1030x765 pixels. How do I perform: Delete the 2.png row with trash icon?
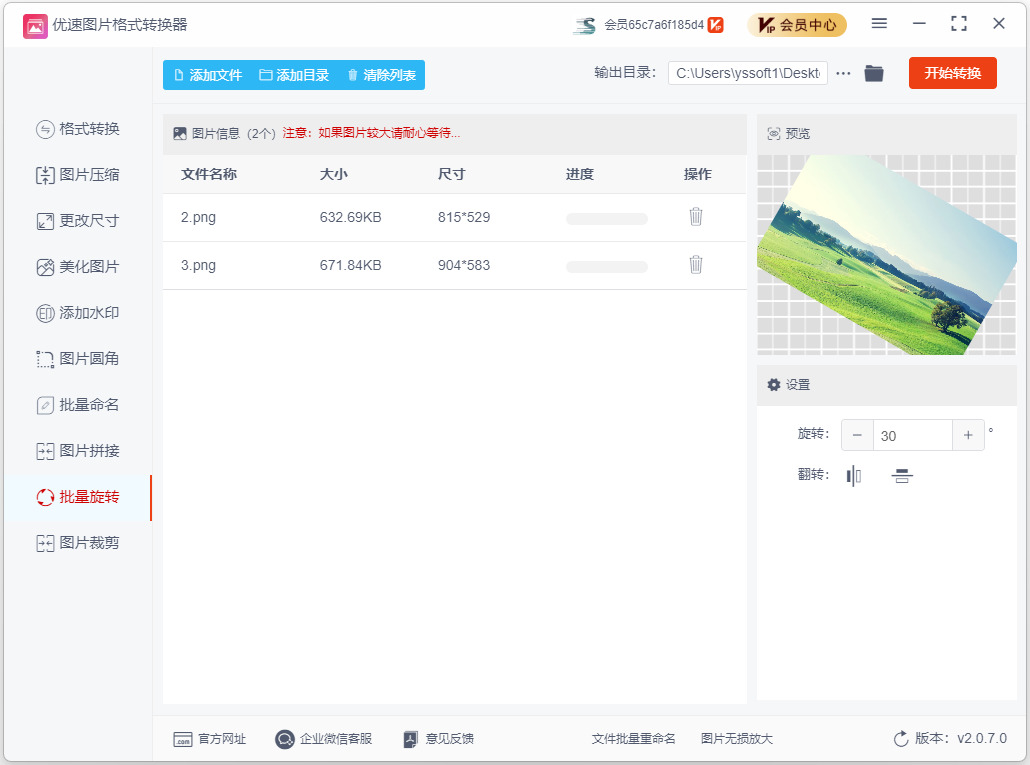click(696, 217)
